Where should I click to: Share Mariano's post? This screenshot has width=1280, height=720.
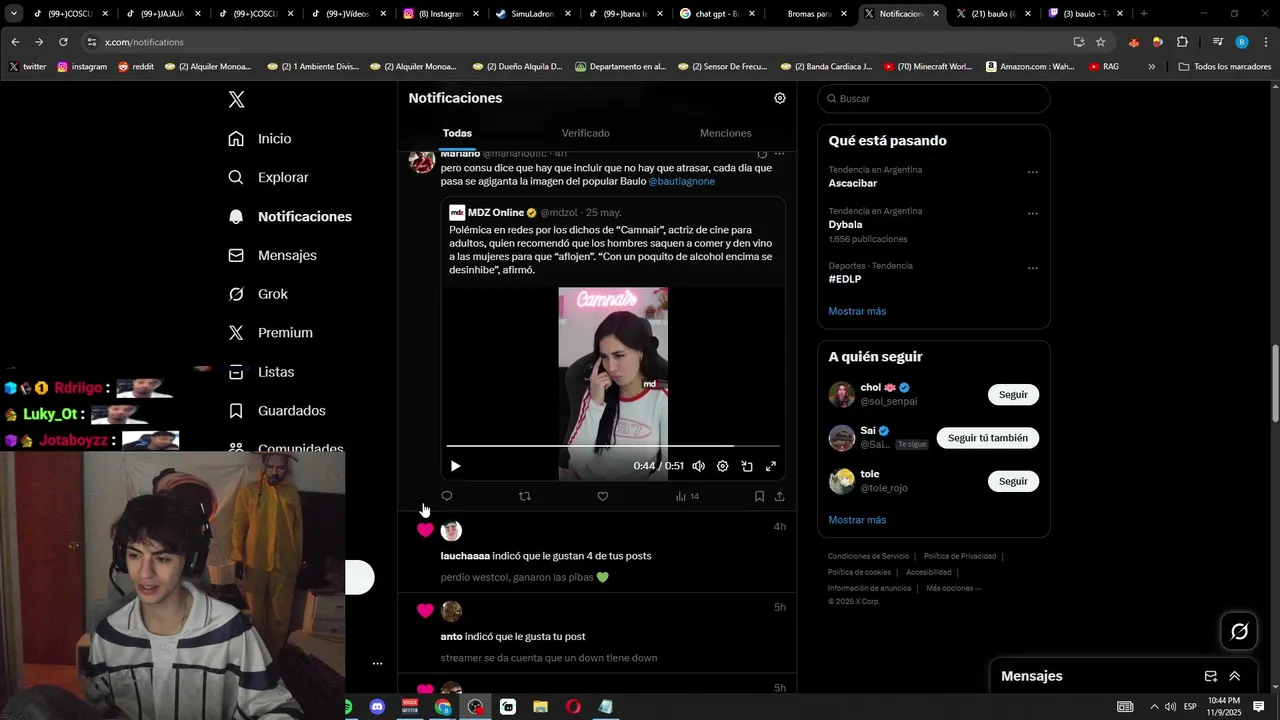pos(779,496)
